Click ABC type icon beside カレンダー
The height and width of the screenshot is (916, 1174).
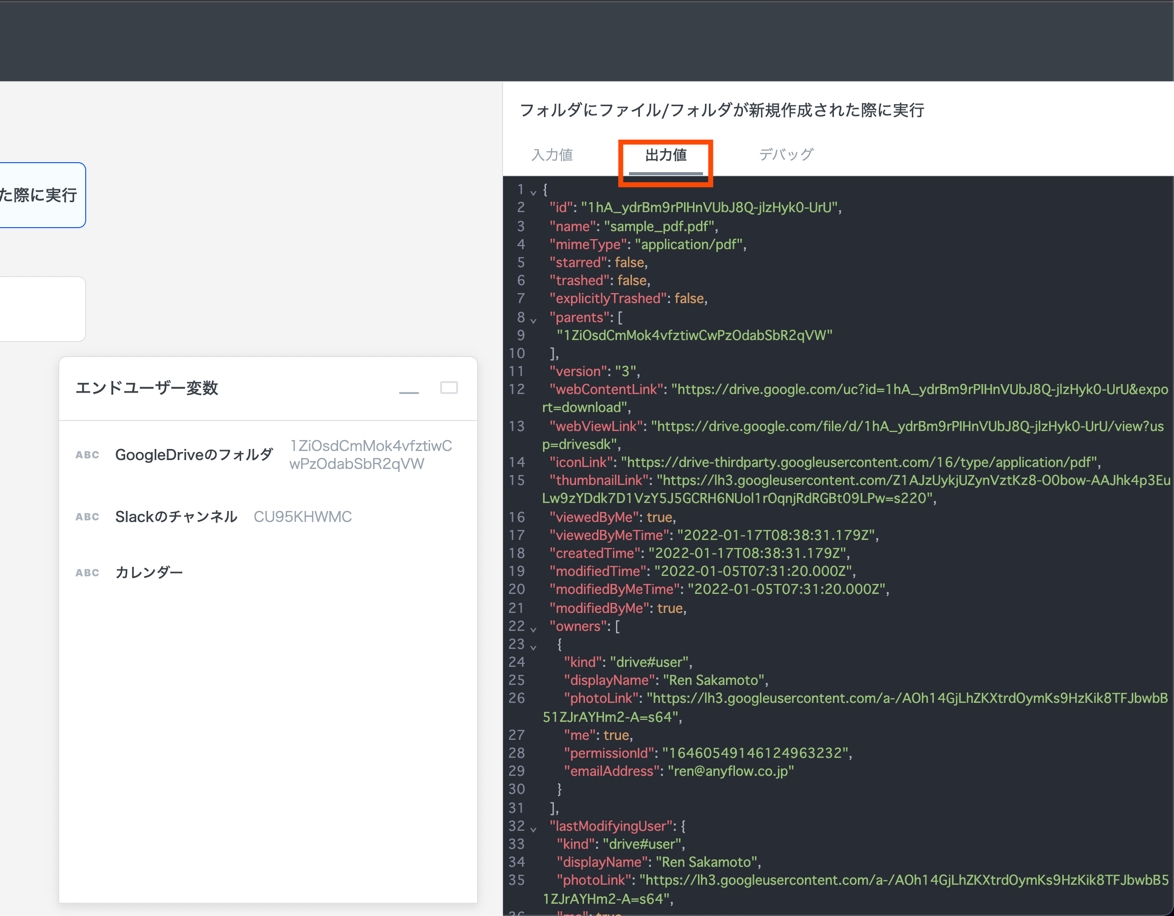pyautogui.click(x=87, y=573)
